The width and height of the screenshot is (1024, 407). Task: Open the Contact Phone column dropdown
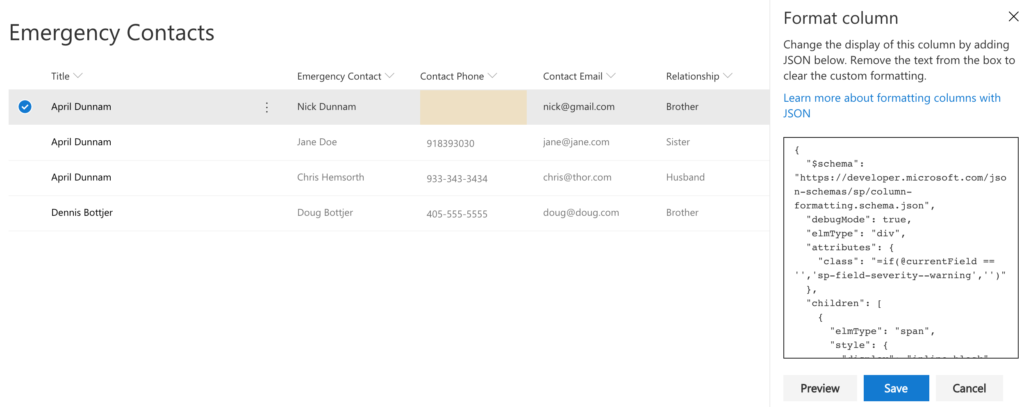click(458, 76)
